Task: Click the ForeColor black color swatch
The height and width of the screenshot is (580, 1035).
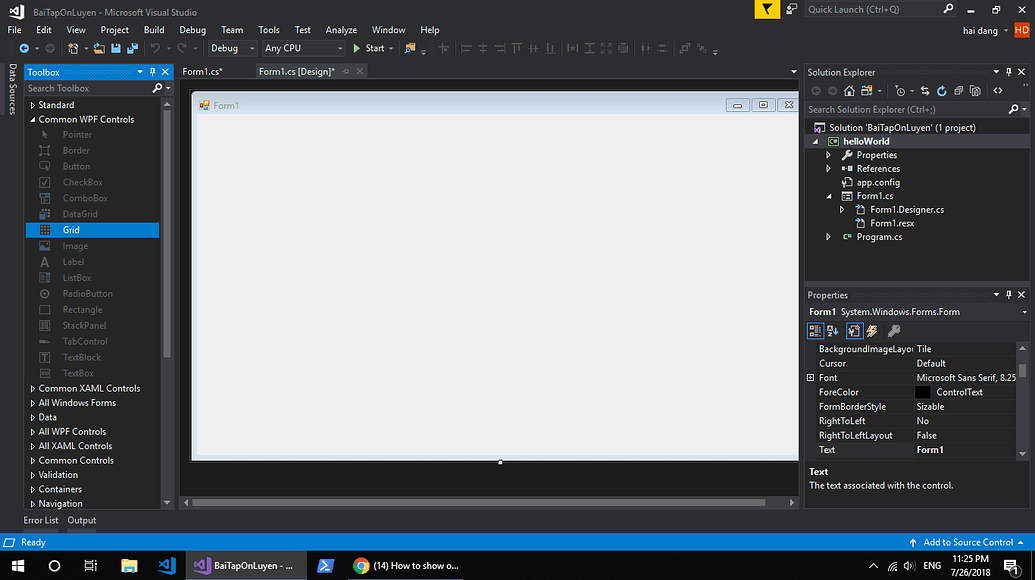Action: (x=922, y=391)
